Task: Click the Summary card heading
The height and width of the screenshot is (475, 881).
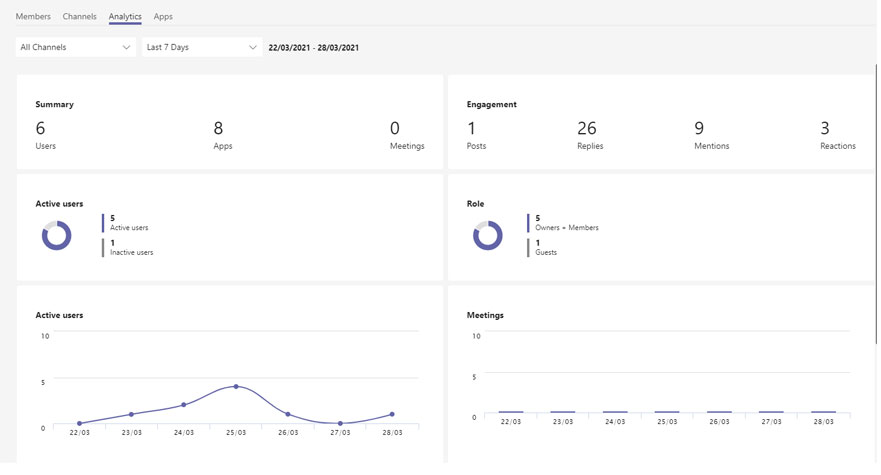Action: [x=55, y=105]
